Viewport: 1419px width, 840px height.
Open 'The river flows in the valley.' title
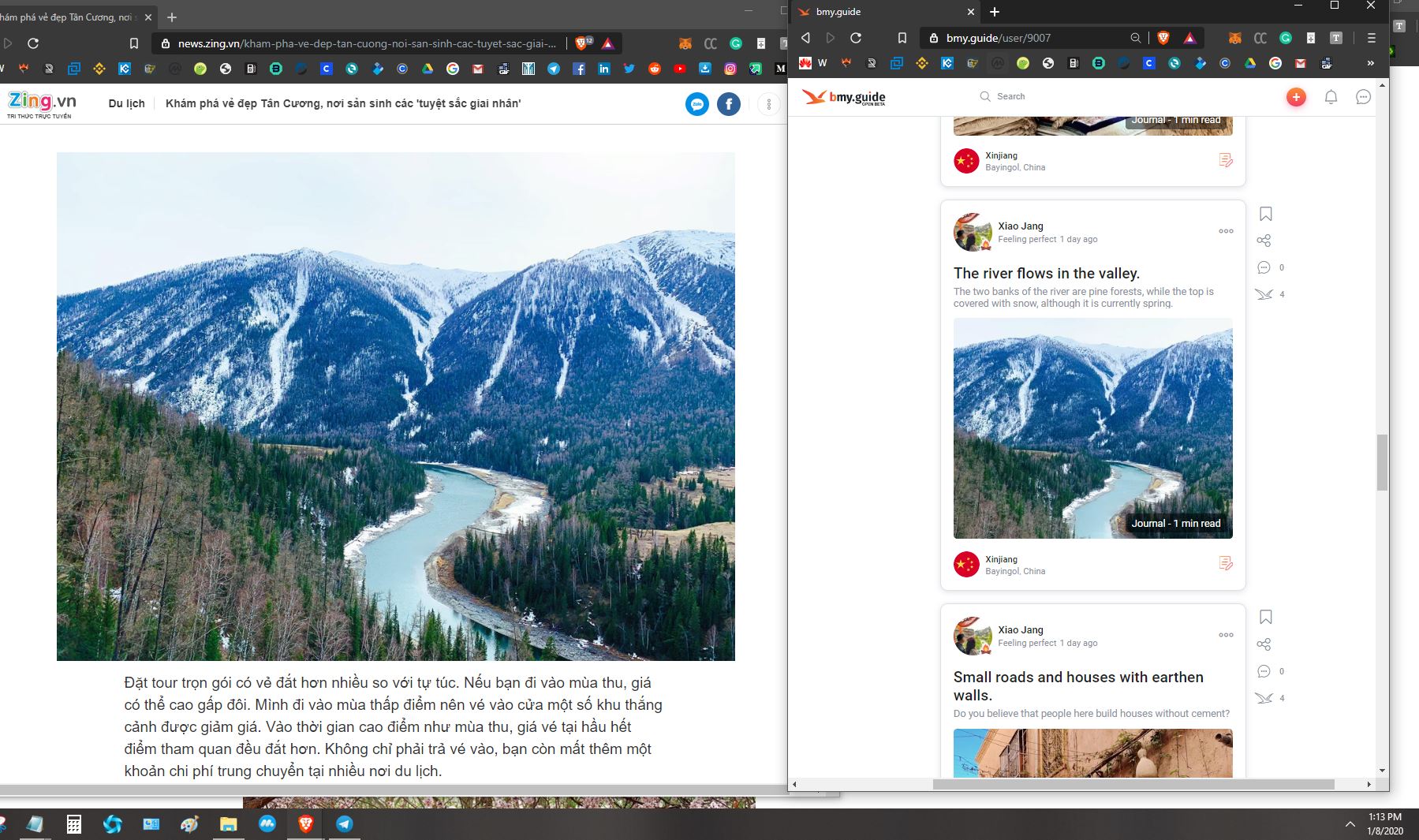[1047, 274]
